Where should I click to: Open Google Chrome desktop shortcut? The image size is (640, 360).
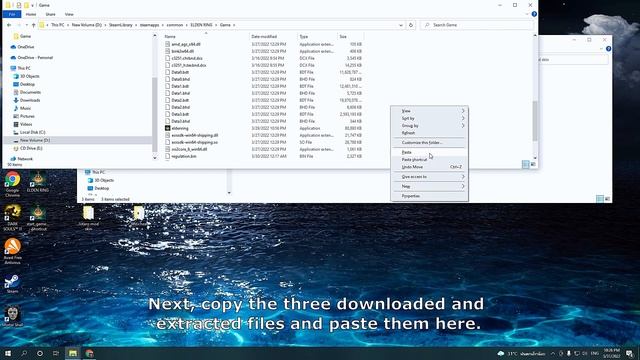coord(12,184)
